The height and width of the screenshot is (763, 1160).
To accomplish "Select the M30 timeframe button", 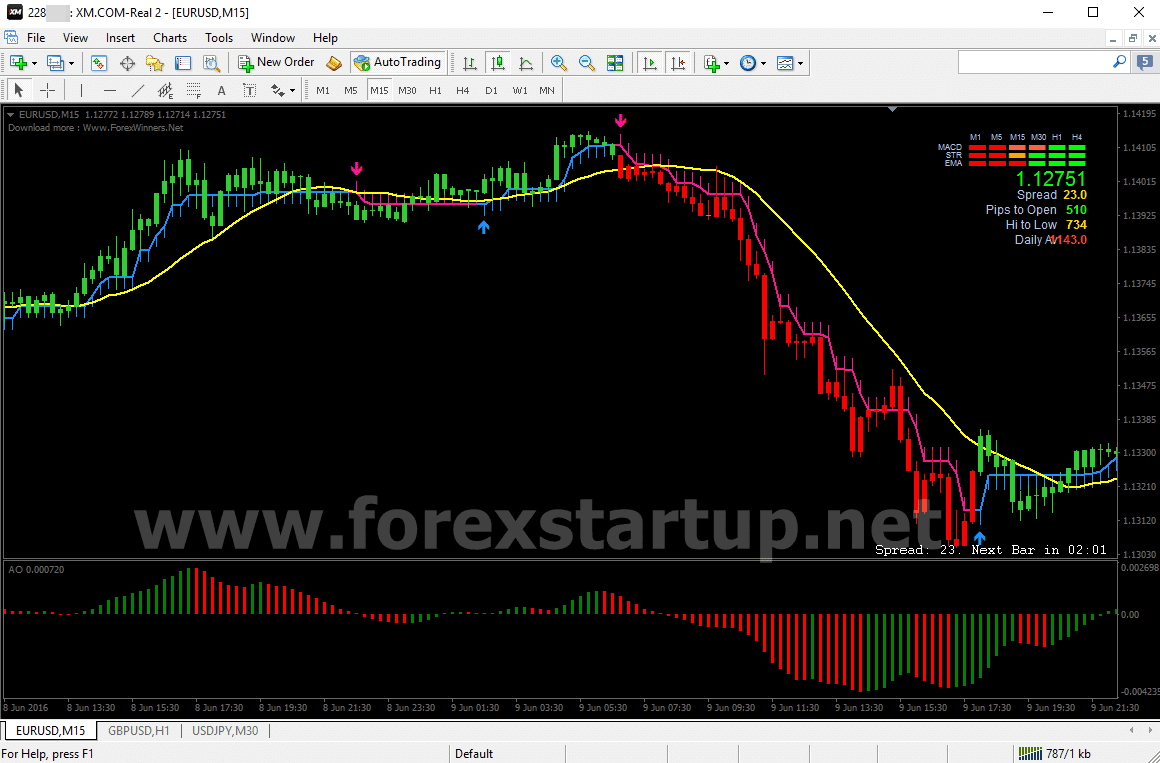I will point(407,90).
